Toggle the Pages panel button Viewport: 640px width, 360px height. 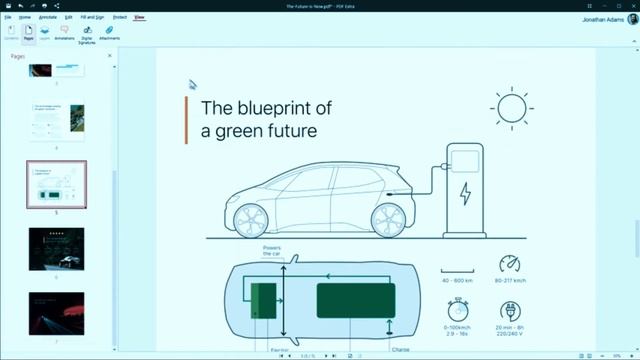(x=28, y=33)
